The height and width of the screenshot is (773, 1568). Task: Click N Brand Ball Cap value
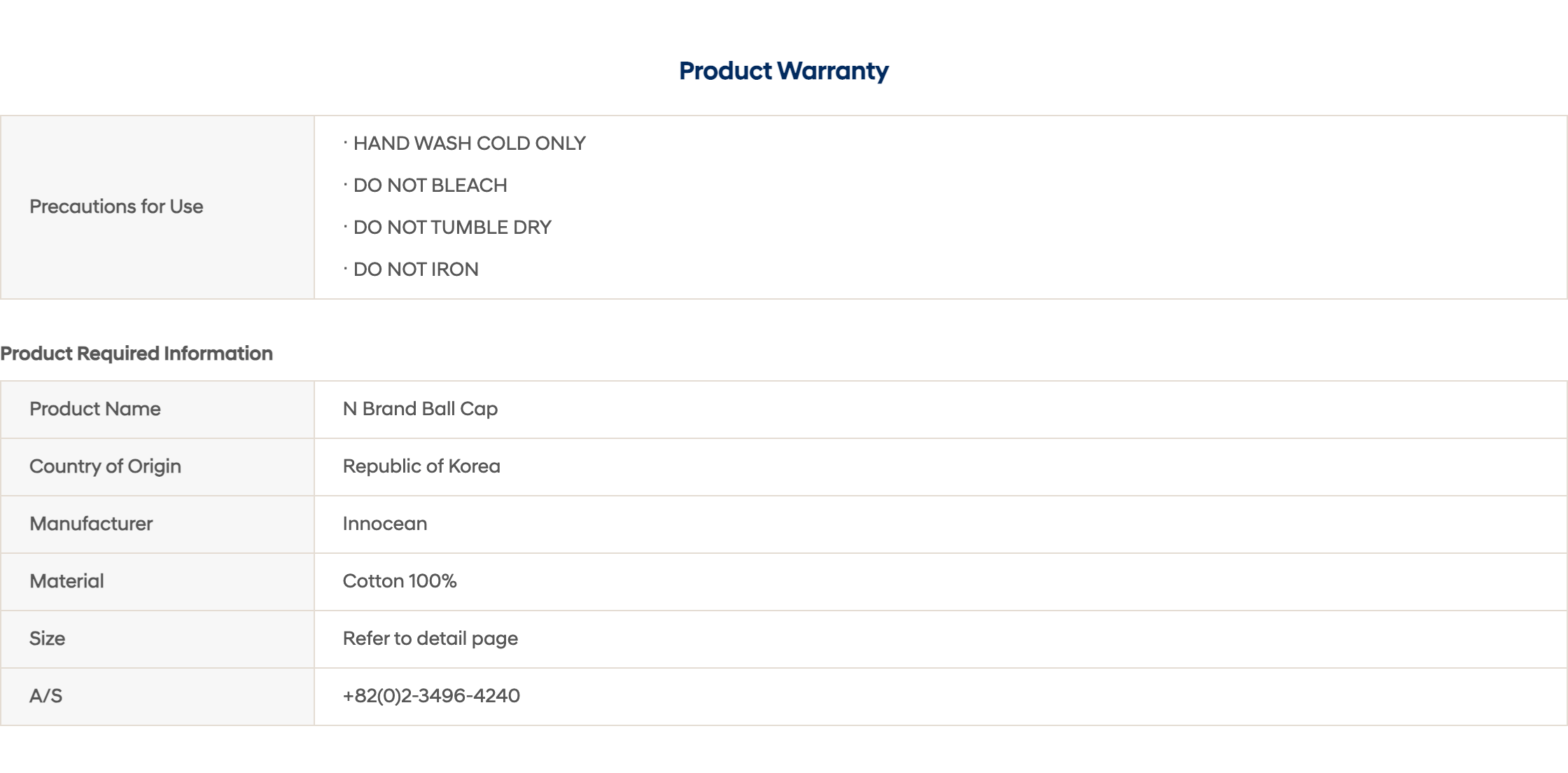pyautogui.click(x=420, y=409)
